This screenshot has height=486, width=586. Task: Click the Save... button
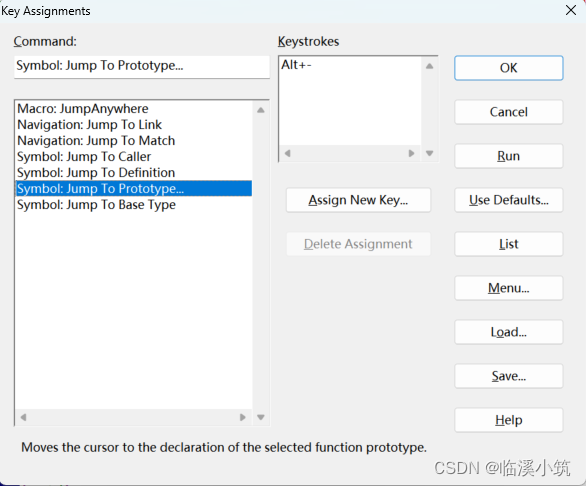(x=508, y=376)
